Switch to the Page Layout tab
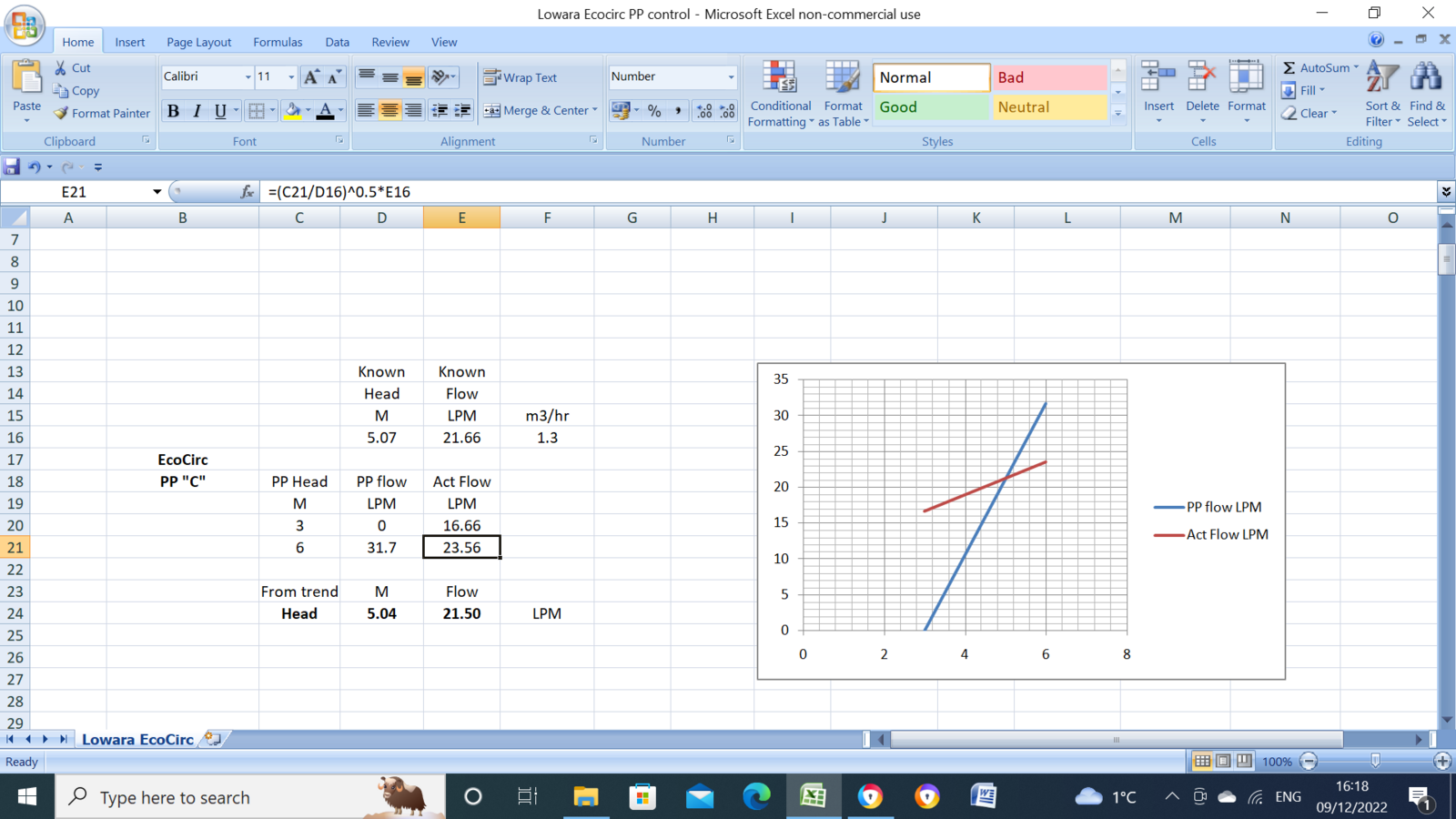 point(198,42)
